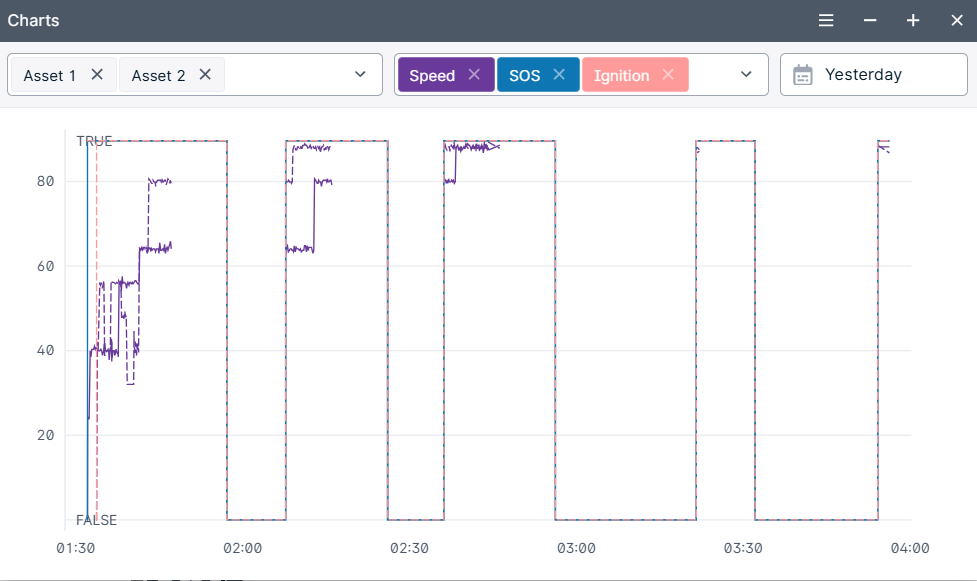
Task: Click the calendar icon beside Yesterday
Action: [x=802, y=75]
